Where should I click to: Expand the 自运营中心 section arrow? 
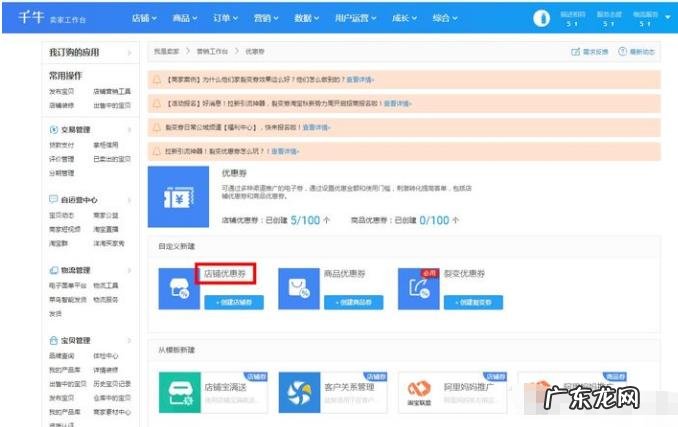(130, 200)
